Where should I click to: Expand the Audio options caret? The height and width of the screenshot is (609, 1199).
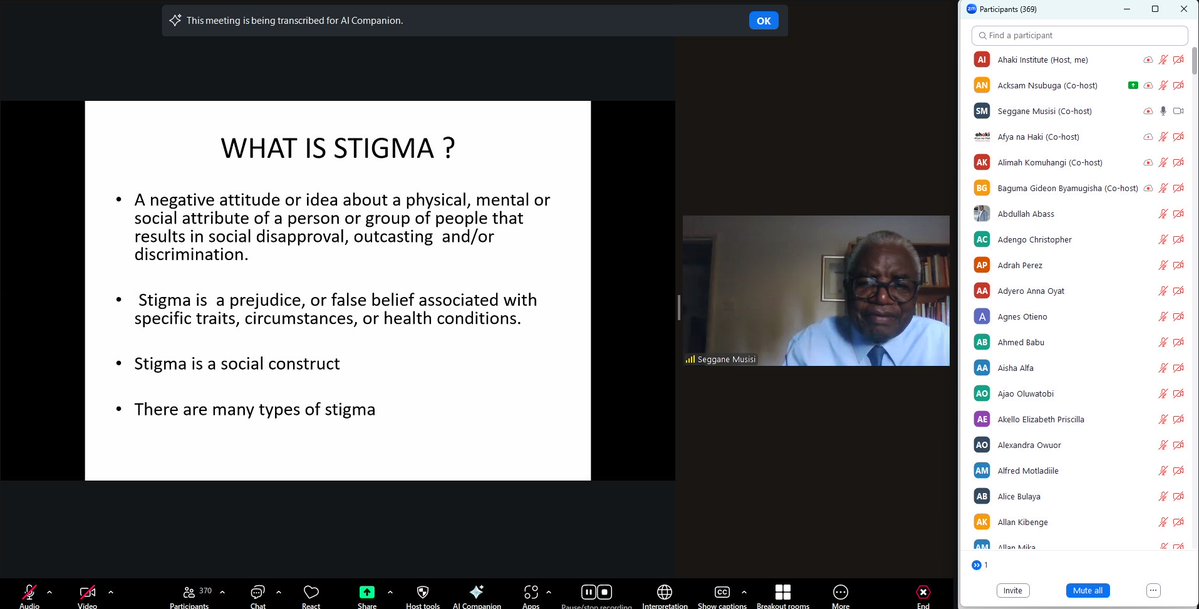(x=50, y=592)
